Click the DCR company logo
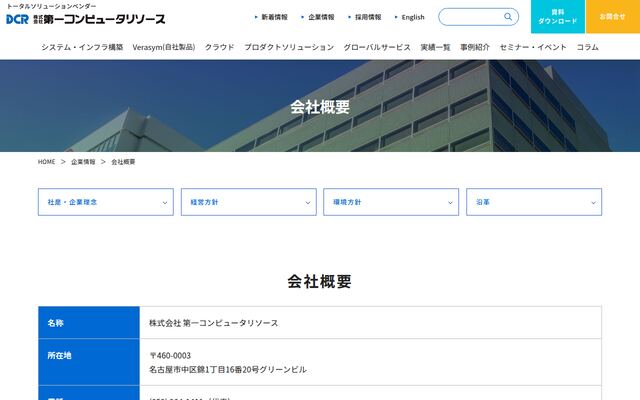Image resolution: width=640 pixels, height=400 pixels. coord(86,19)
